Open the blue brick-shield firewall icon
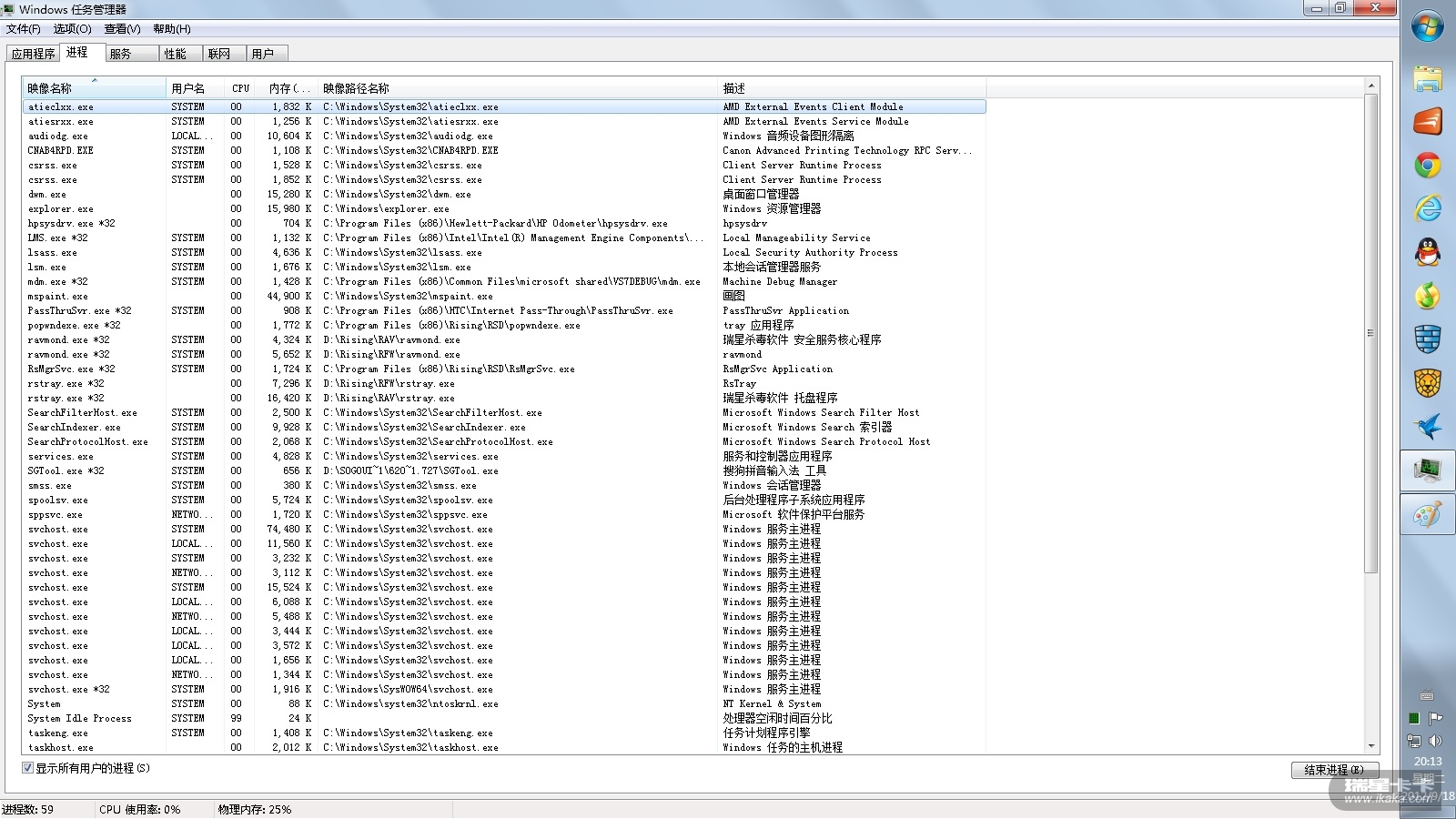Viewport: 1456px width, 819px height. click(x=1428, y=339)
